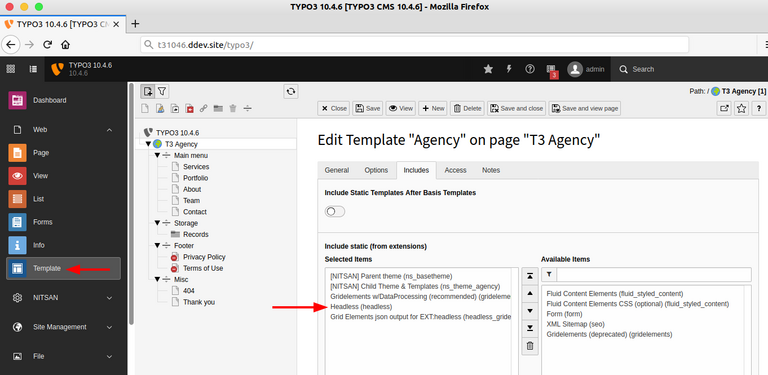Open record in new window icon
Viewport: 768px width, 375px height.
click(x=724, y=109)
